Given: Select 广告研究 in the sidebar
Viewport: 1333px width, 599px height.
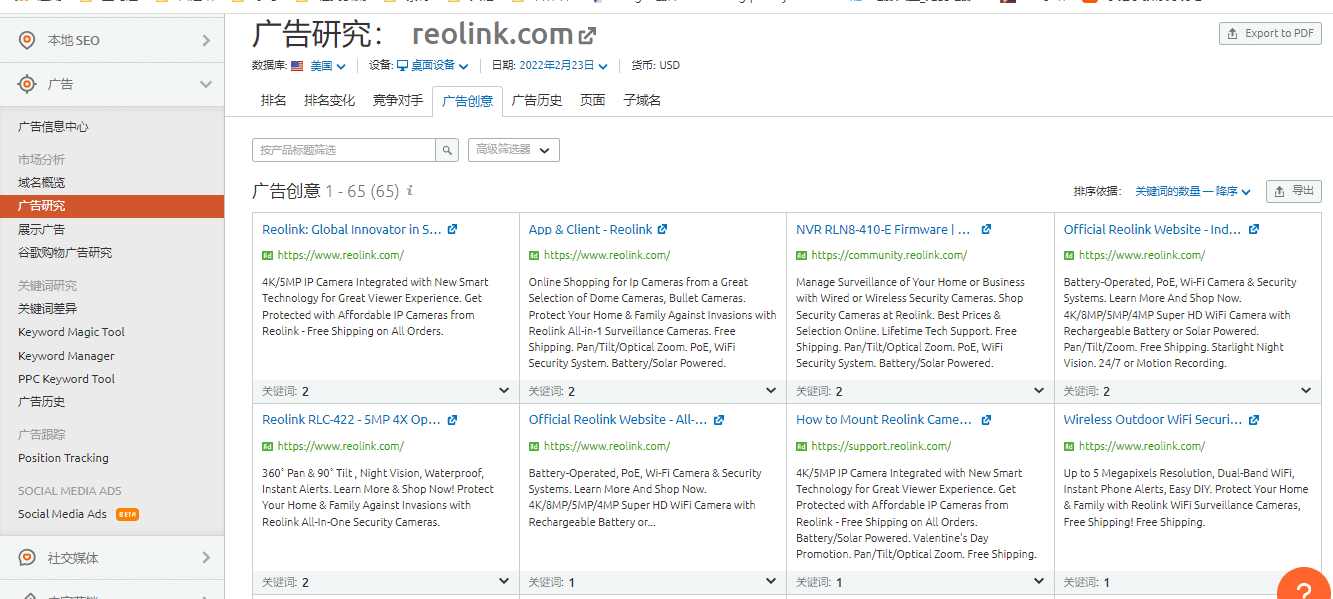Looking at the screenshot, I should click(112, 206).
